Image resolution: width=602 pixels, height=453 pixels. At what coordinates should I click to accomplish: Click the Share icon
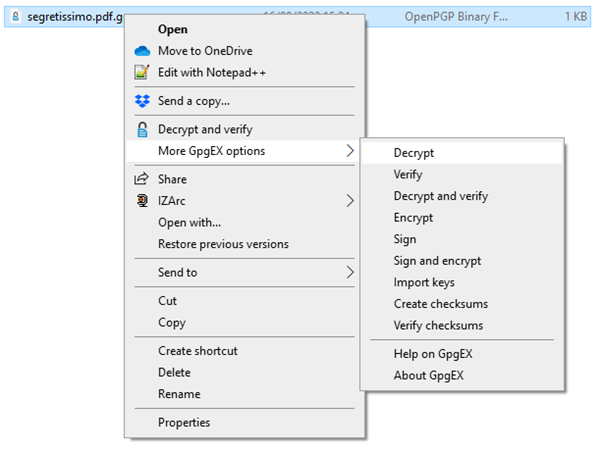pos(141,179)
